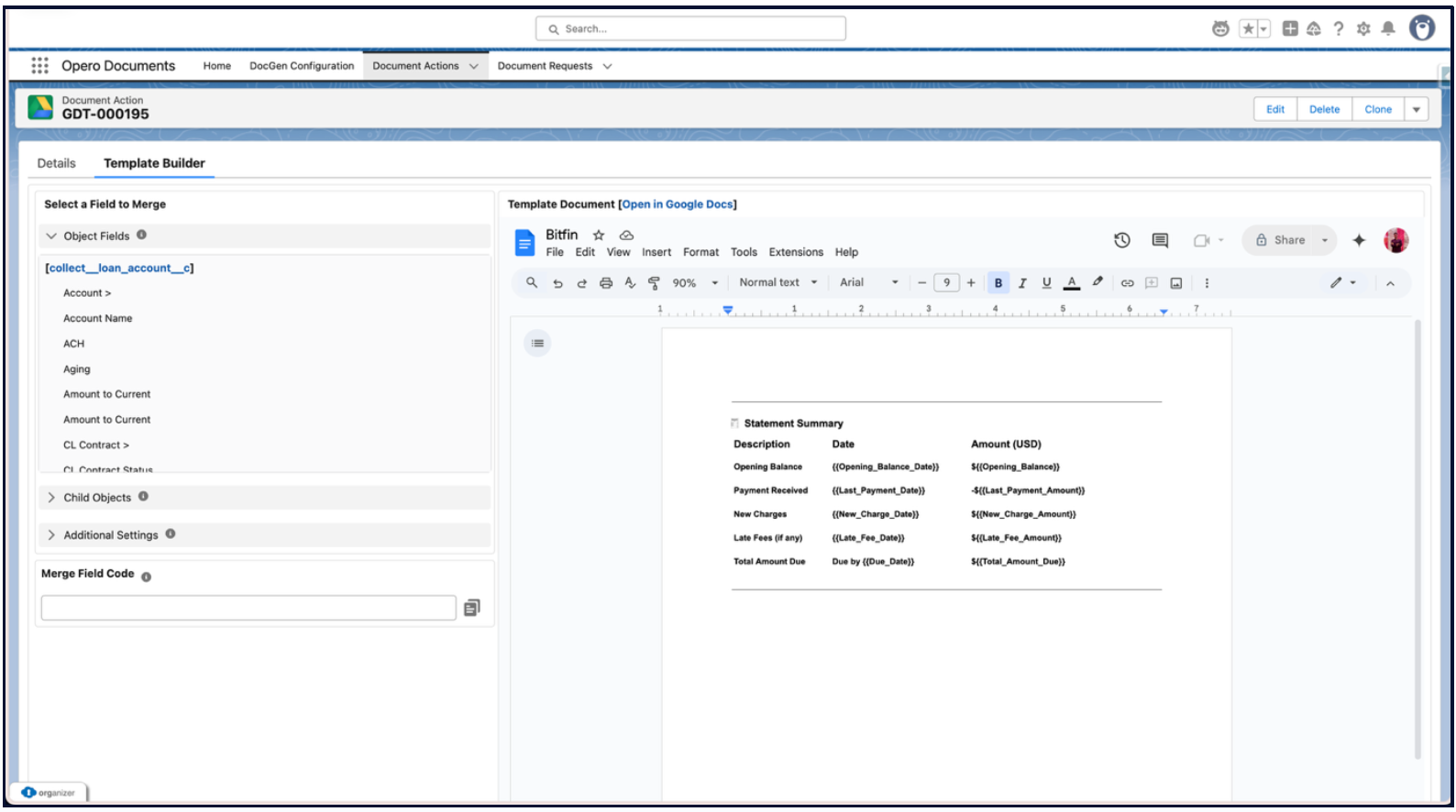This screenshot has height=812, width=1456.
Task: Toggle bold formatting
Action: [998, 283]
